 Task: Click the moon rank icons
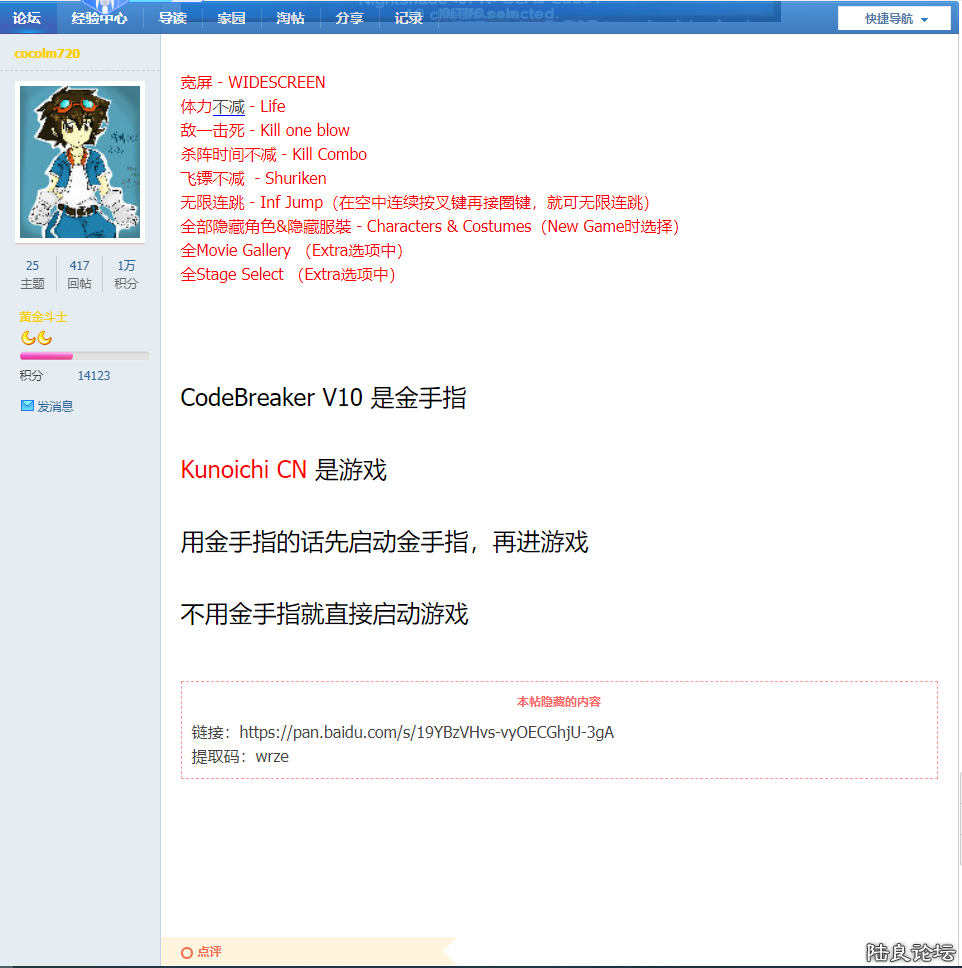coord(36,338)
